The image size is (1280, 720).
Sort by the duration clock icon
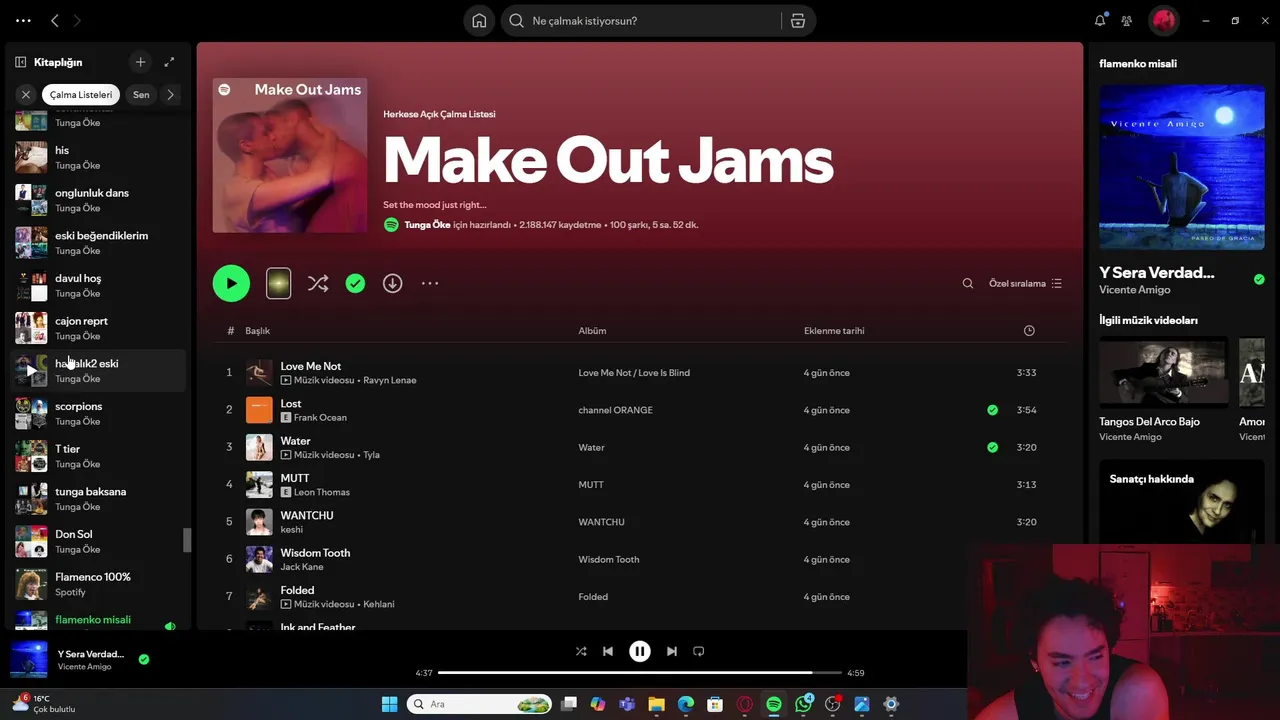[1029, 331]
